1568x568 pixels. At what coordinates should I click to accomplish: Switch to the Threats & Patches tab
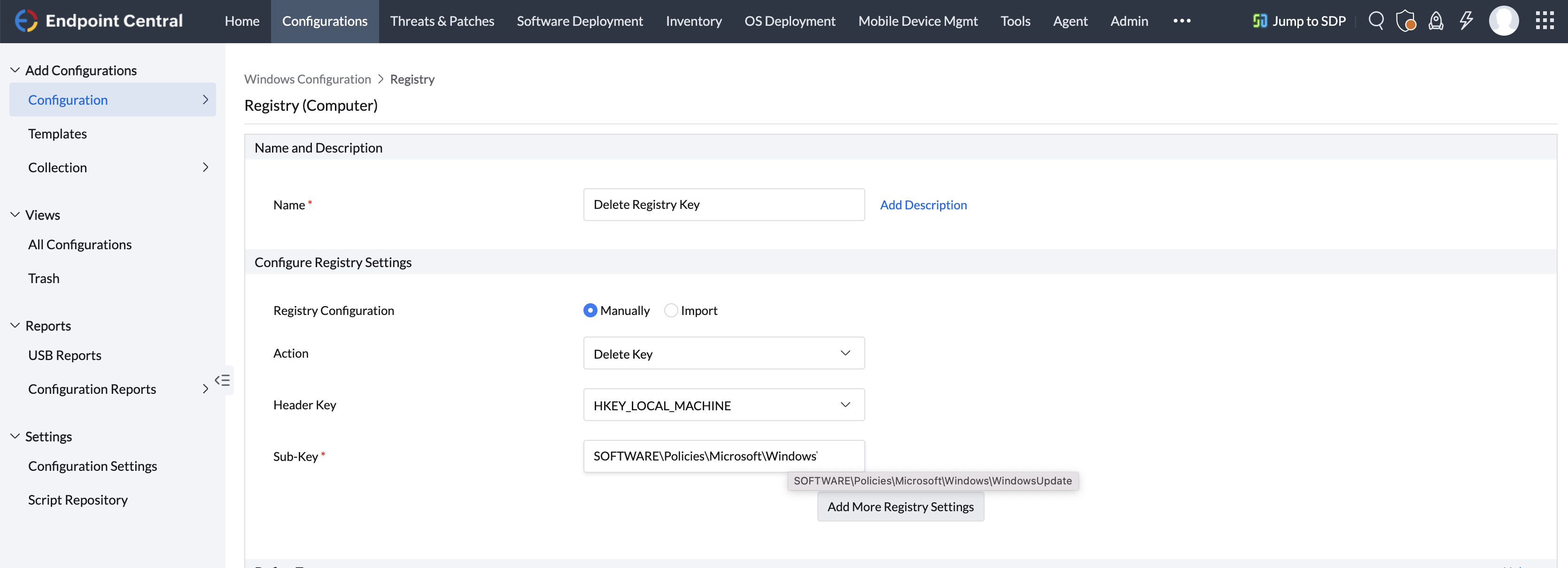pyautogui.click(x=442, y=20)
